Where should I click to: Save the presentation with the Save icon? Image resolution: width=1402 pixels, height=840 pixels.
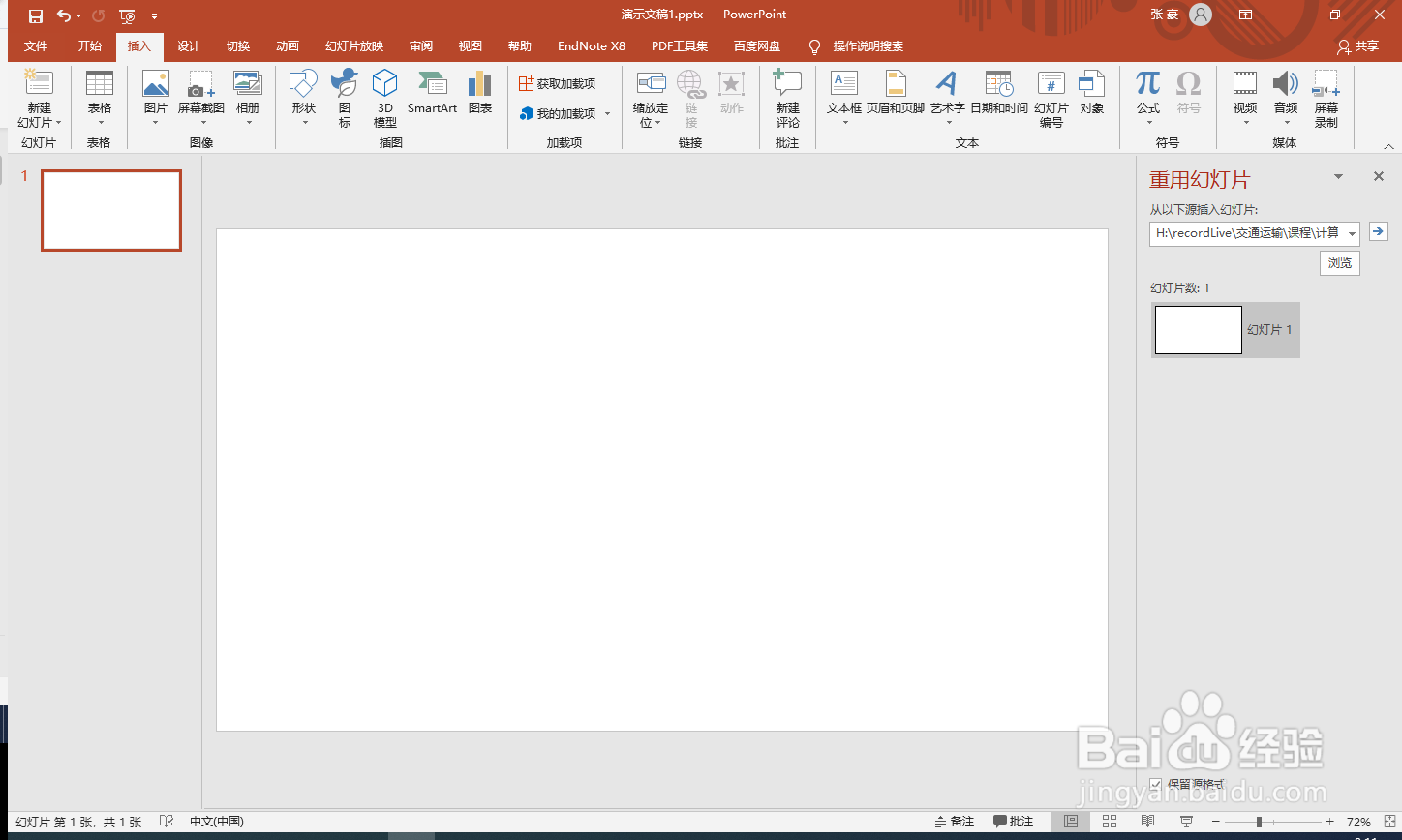click(36, 15)
